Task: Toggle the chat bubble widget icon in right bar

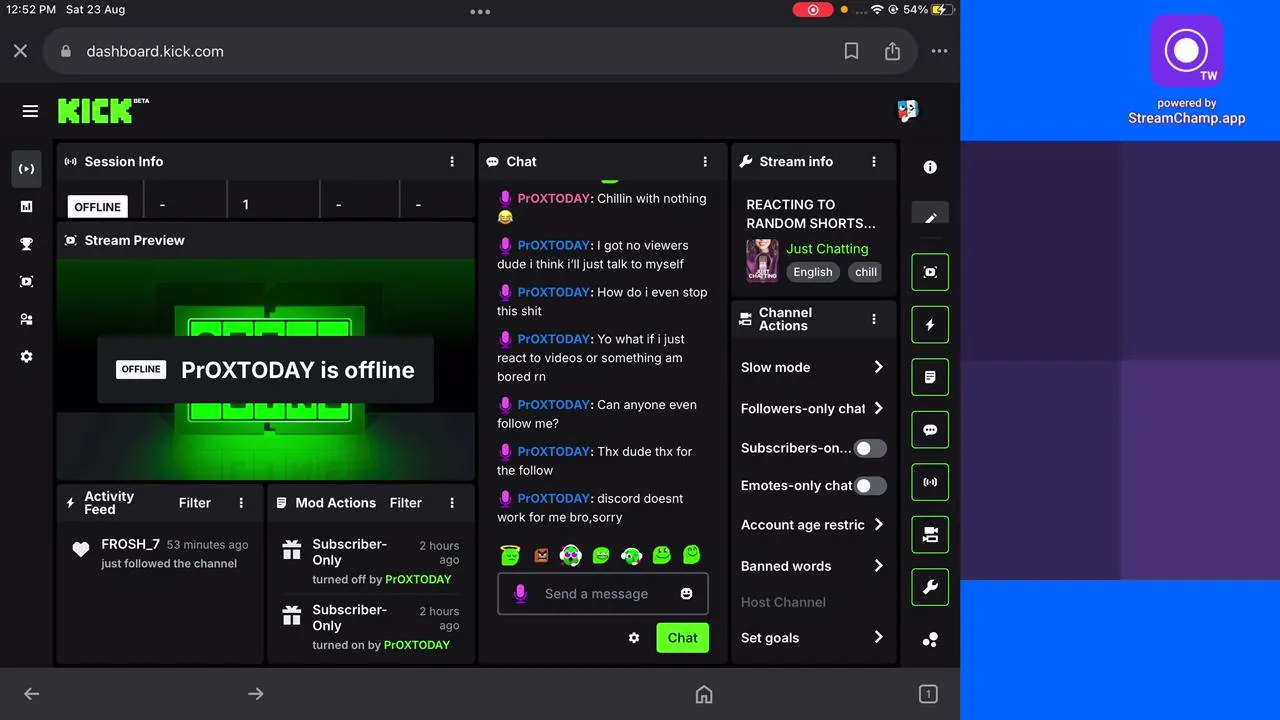Action: pos(930,430)
